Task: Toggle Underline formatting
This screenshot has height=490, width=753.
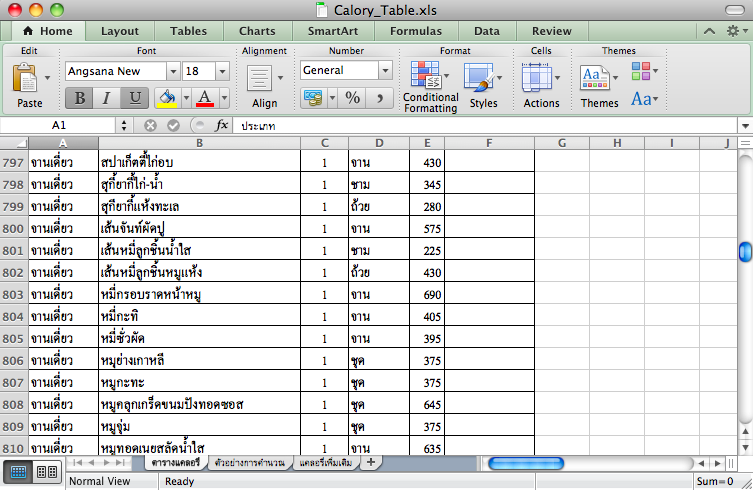Action: tap(134, 98)
